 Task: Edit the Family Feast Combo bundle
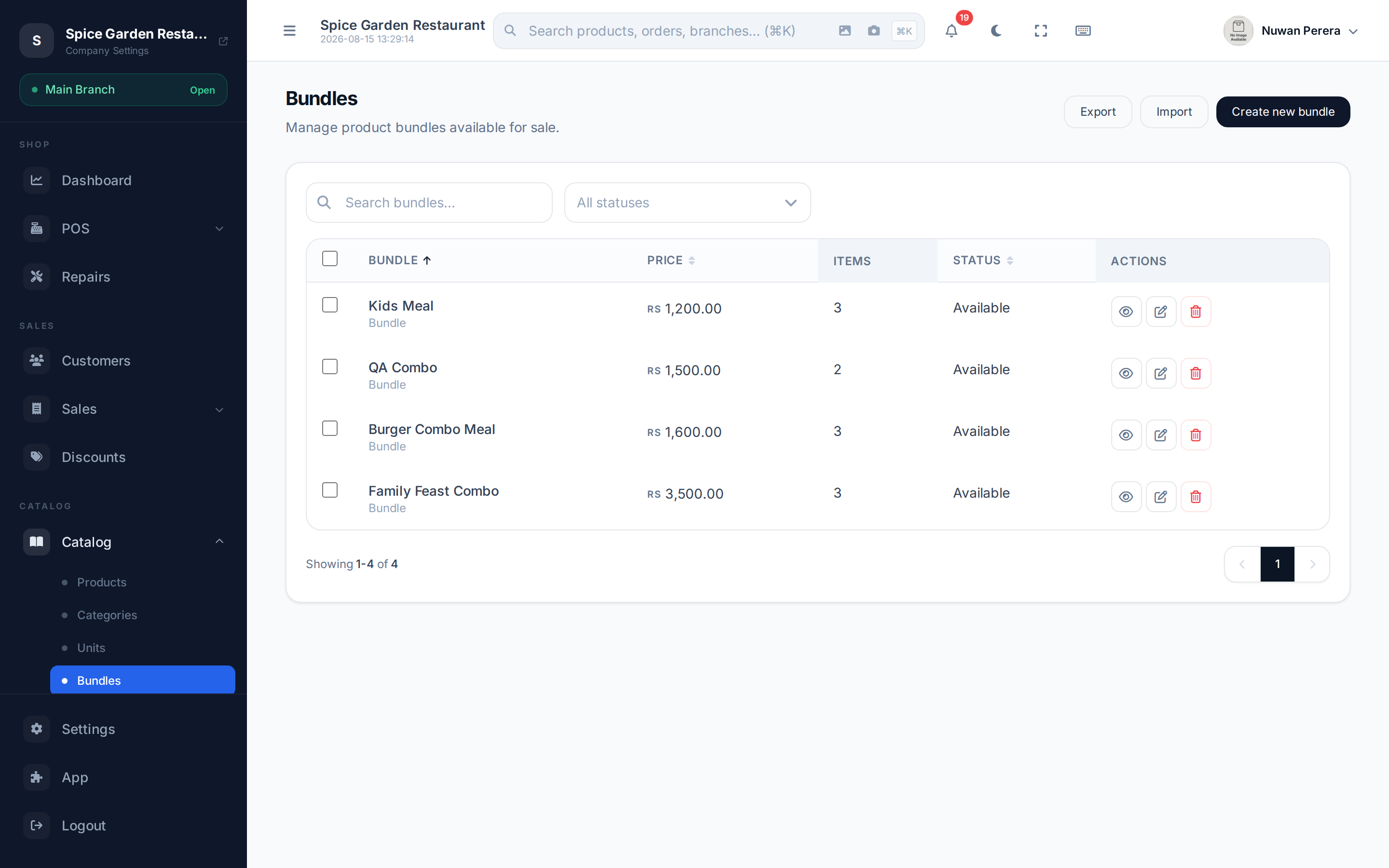coord(1160,497)
